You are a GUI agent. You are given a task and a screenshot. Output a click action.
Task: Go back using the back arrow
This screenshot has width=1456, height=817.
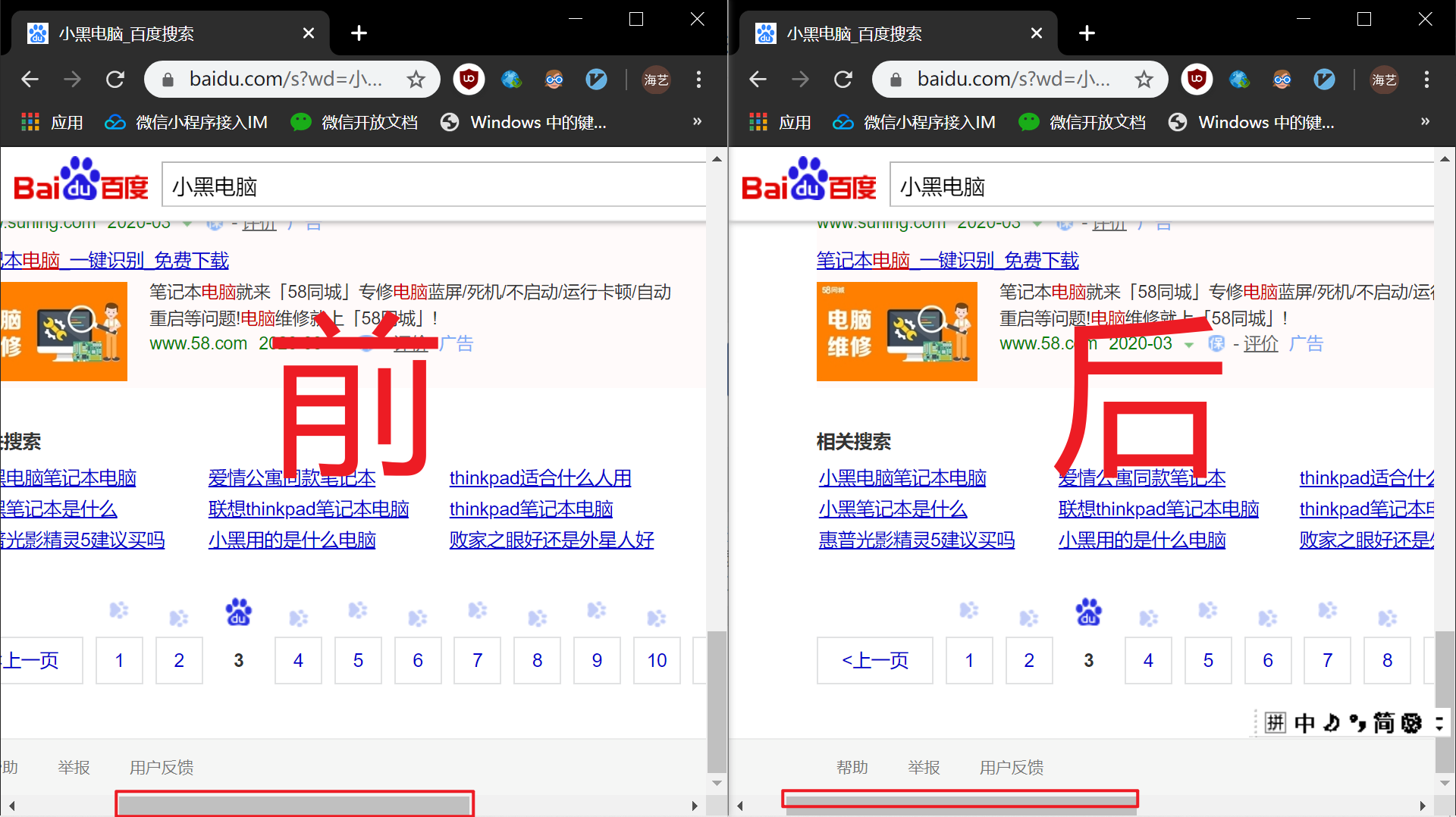(x=30, y=79)
